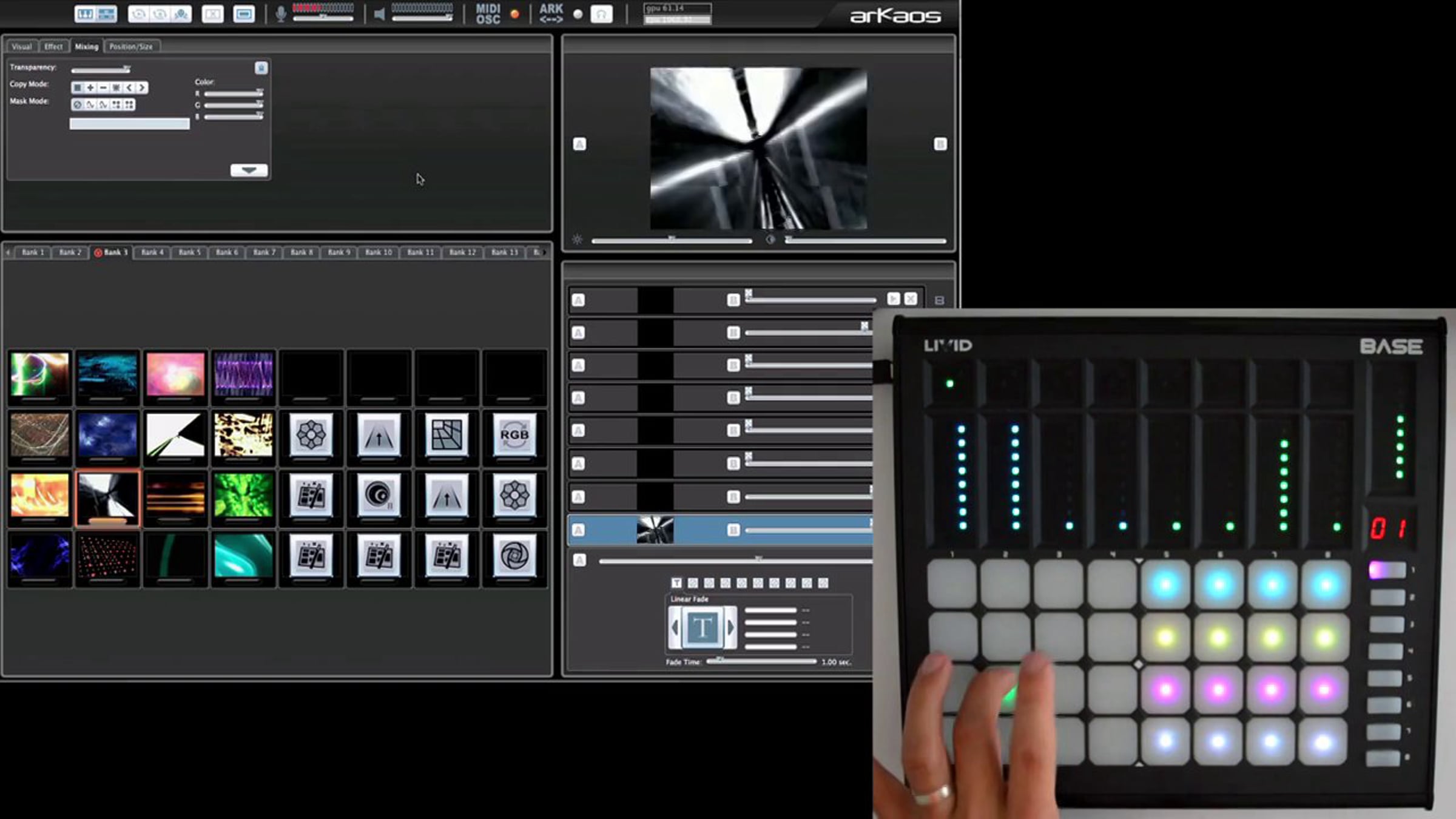Click the X button on first layer

coord(911,299)
